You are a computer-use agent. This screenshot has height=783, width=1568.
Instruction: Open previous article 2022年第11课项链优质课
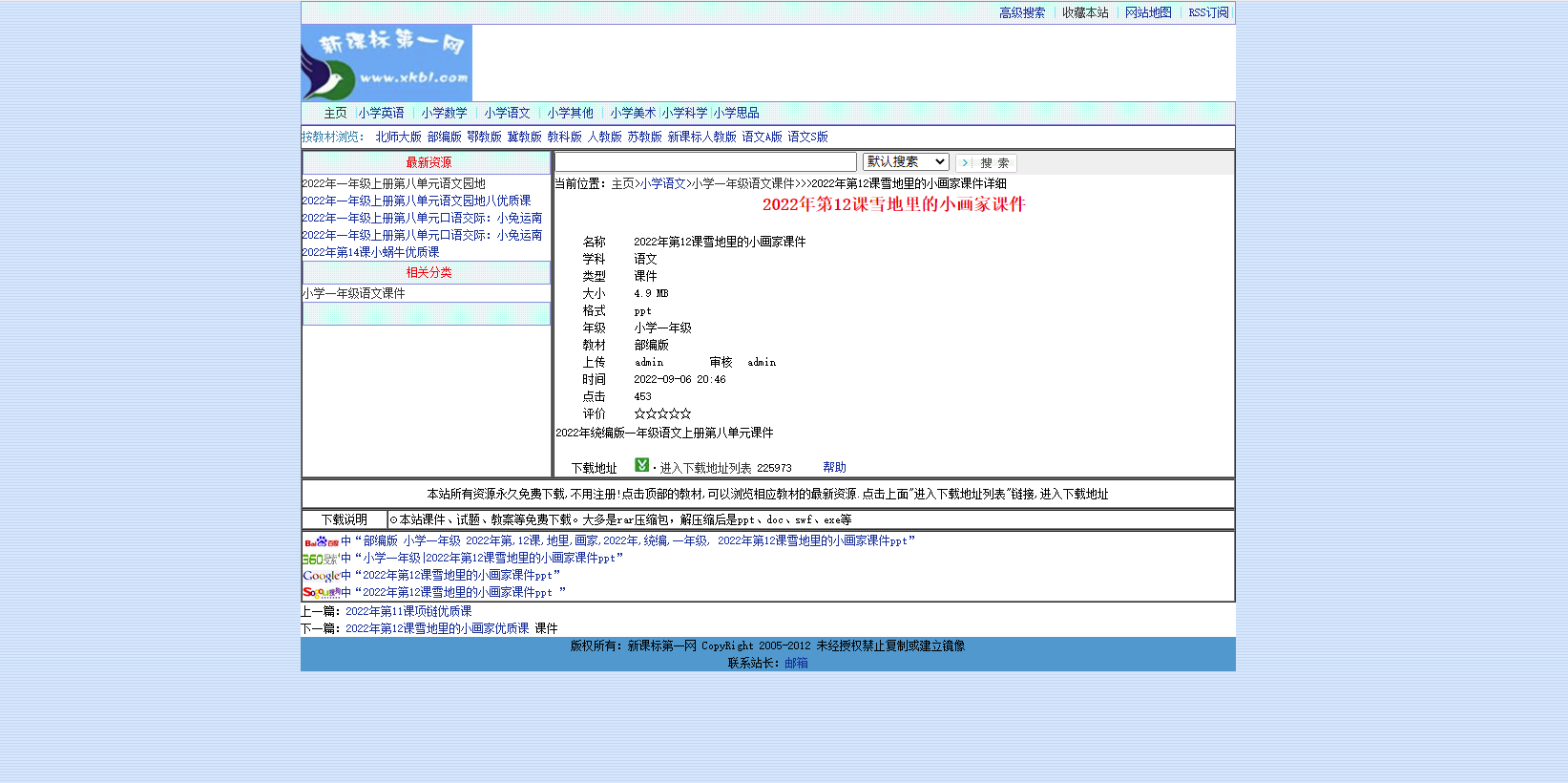408,611
